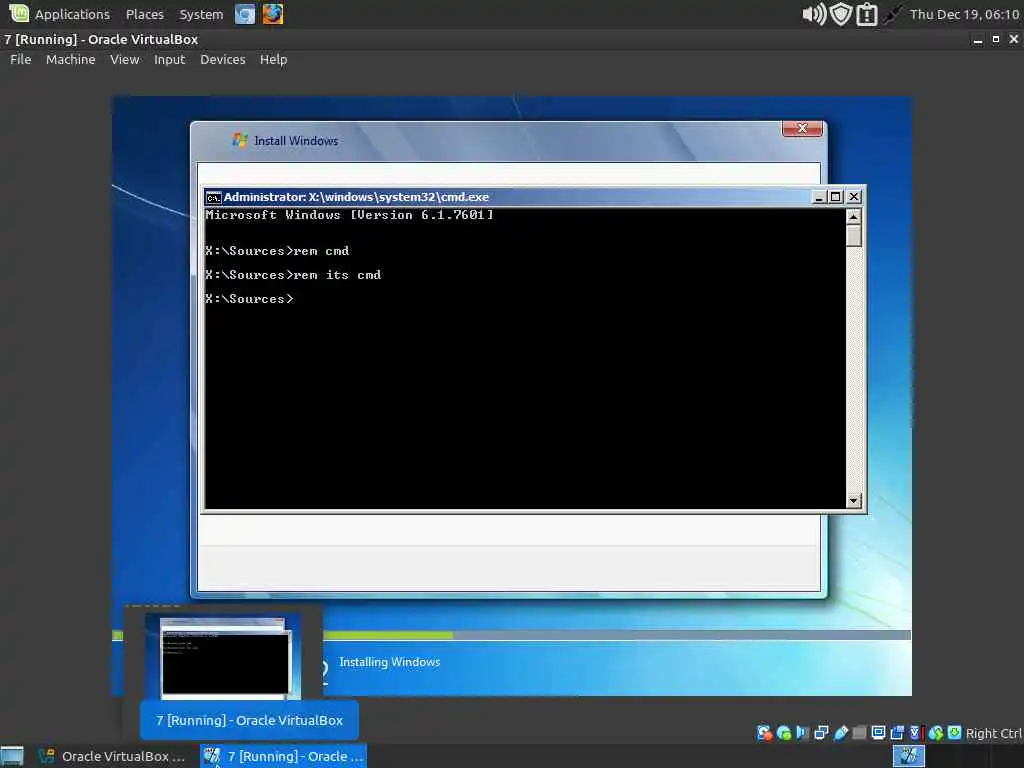Click the mouse integration status icon
The width and height of the screenshot is (1024, 768).
tap(936, 733)
